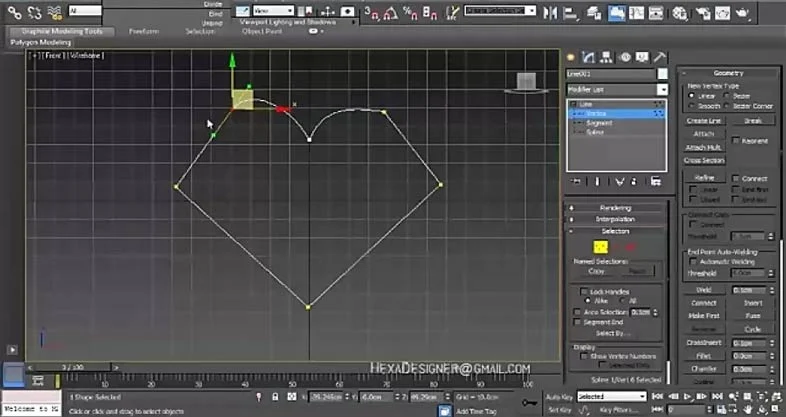Enable the Lock Handles checkbox
The image size is (786, 417).
click(583, 291)
